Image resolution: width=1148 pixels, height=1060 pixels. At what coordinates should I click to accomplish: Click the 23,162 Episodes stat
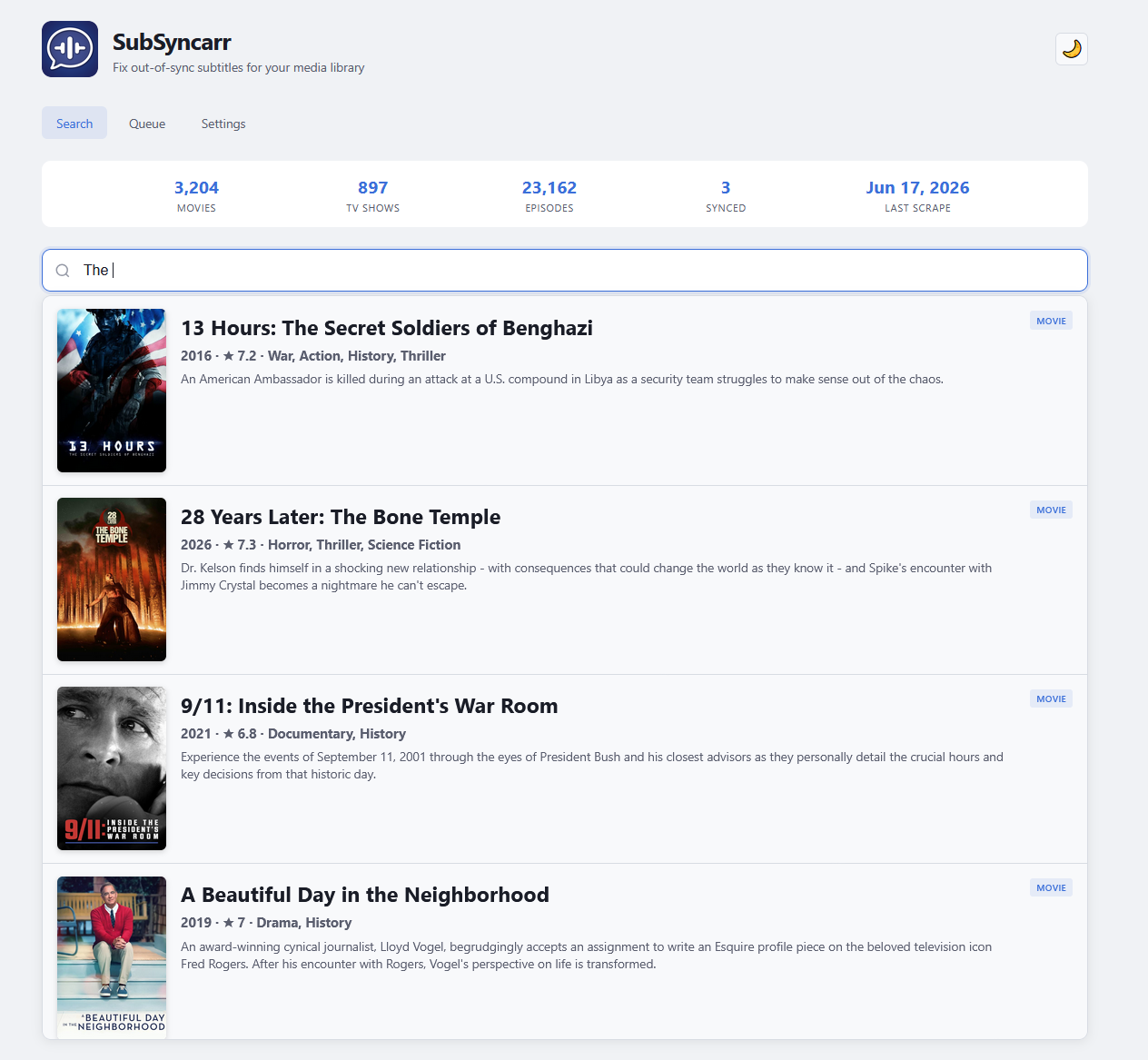click(549, 195)
